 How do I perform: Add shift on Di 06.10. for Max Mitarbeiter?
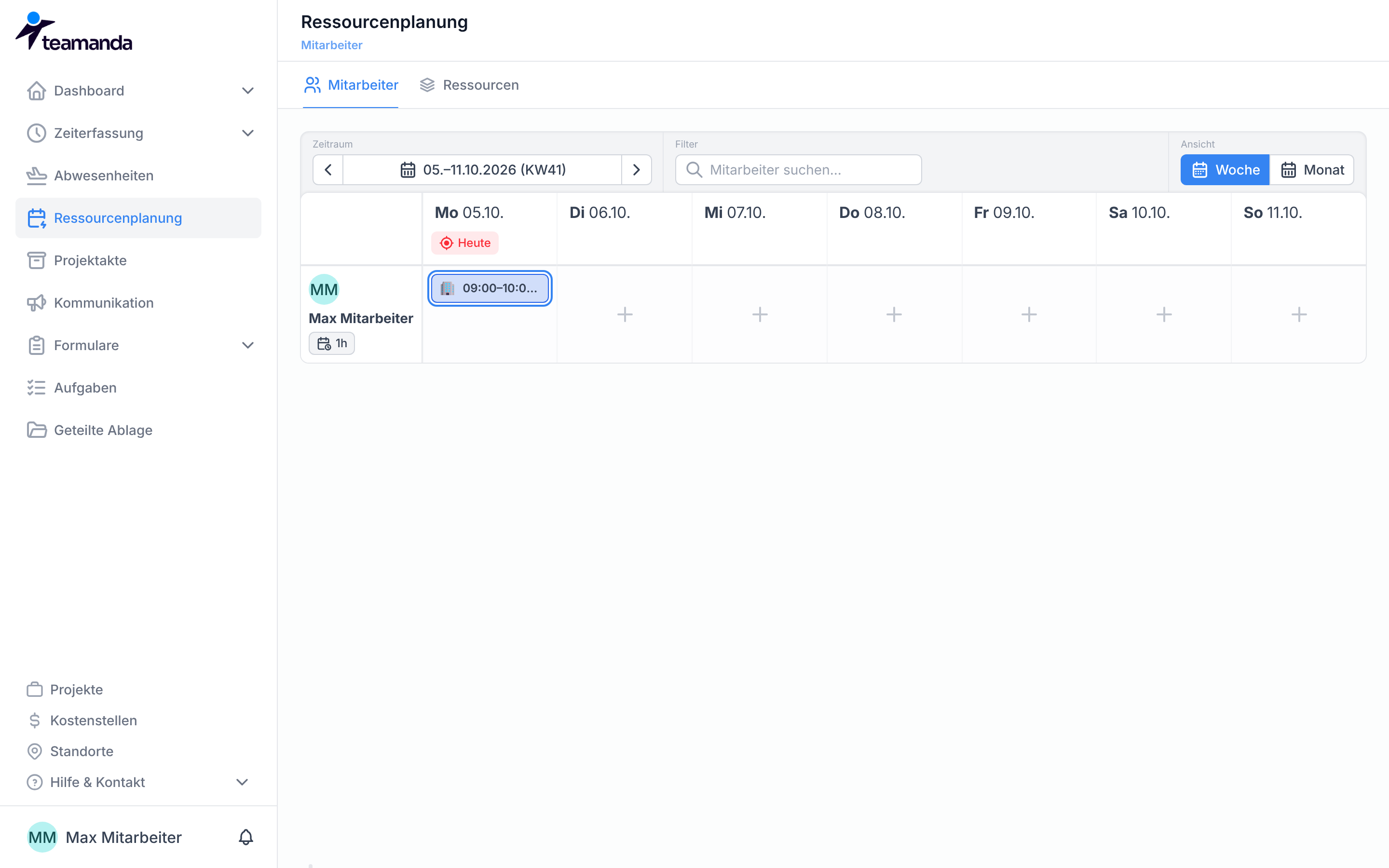tap(625, 314)
